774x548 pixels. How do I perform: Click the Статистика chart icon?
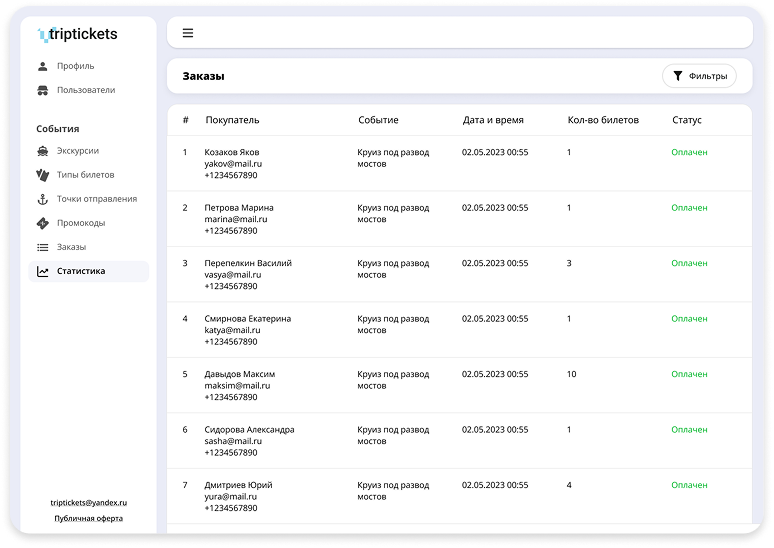(x=43, y=271)
